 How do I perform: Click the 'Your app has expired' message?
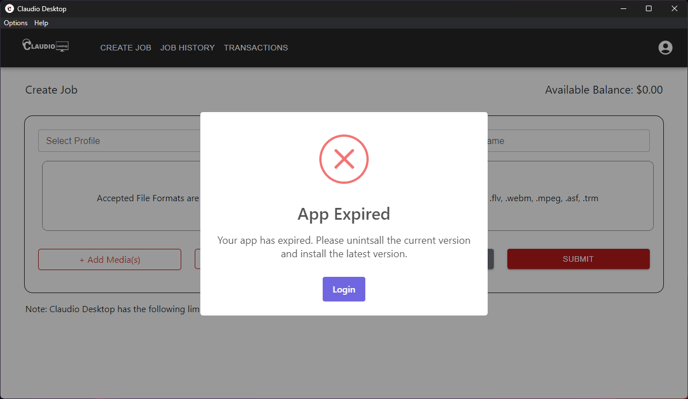344,247
